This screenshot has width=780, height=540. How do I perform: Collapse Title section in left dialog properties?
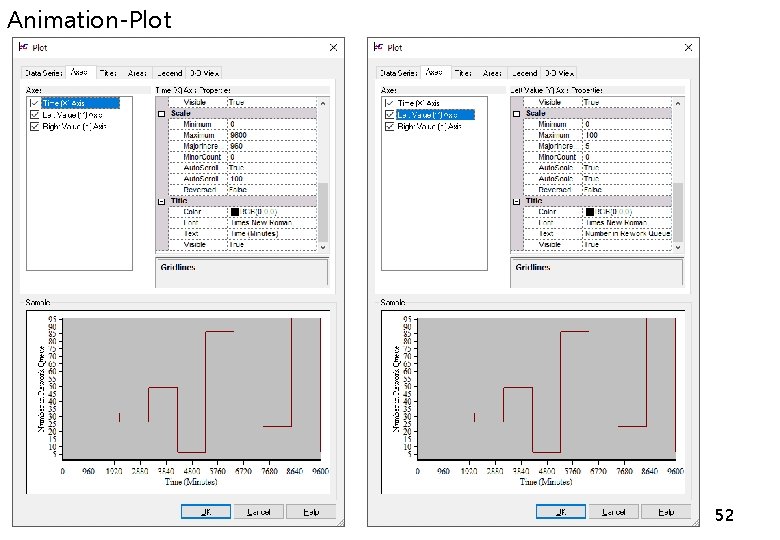click(x=161, y=201)
